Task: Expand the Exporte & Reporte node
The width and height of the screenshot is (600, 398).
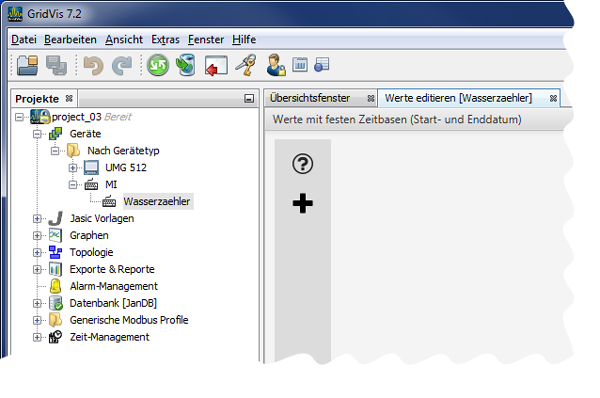Action: (37, 269)
